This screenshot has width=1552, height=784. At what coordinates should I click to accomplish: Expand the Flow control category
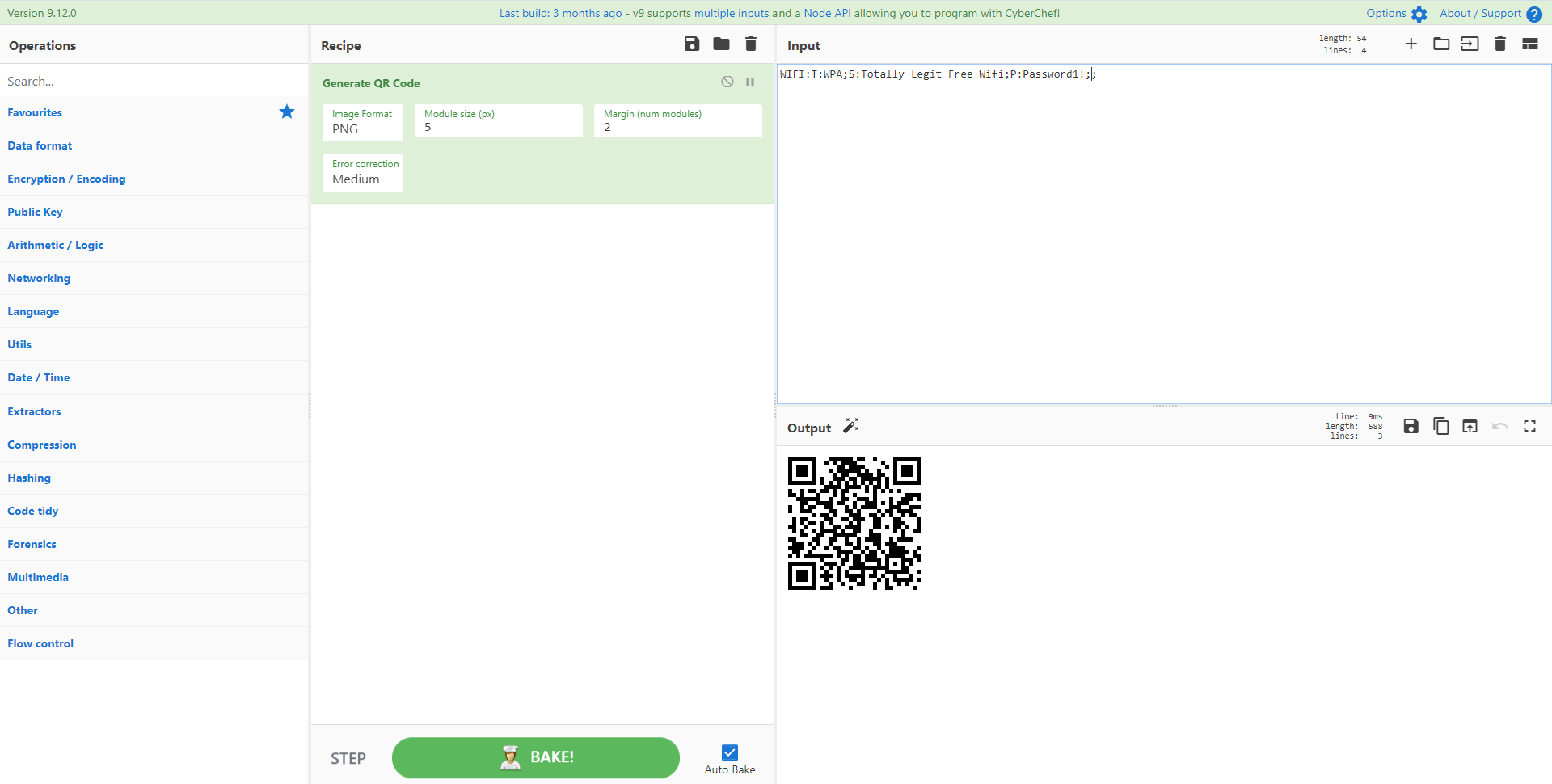tap(154, 643)
